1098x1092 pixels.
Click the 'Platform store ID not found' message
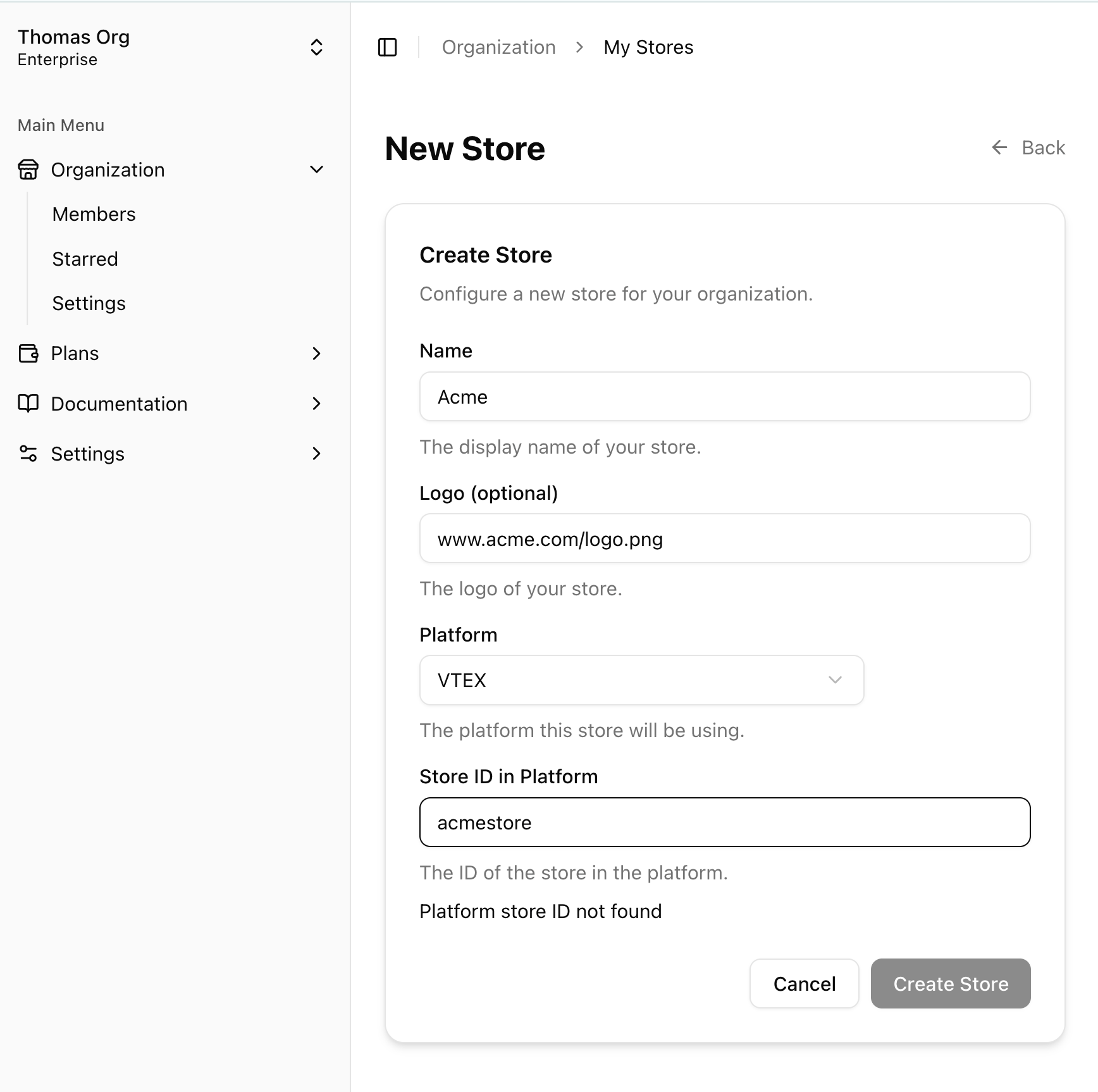[x=540, y=912]
